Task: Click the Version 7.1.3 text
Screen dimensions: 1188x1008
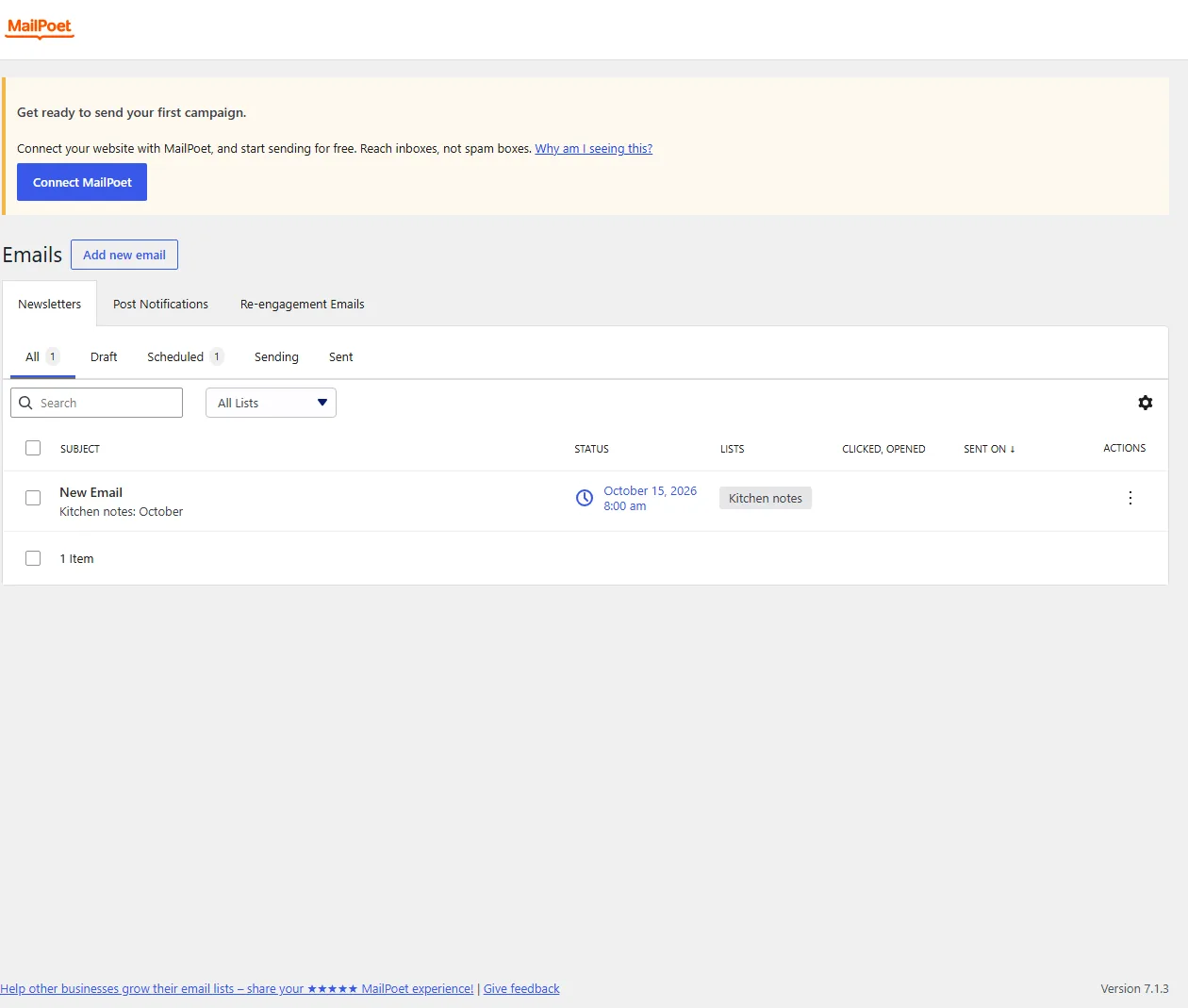Action: tap(1134, 988)
